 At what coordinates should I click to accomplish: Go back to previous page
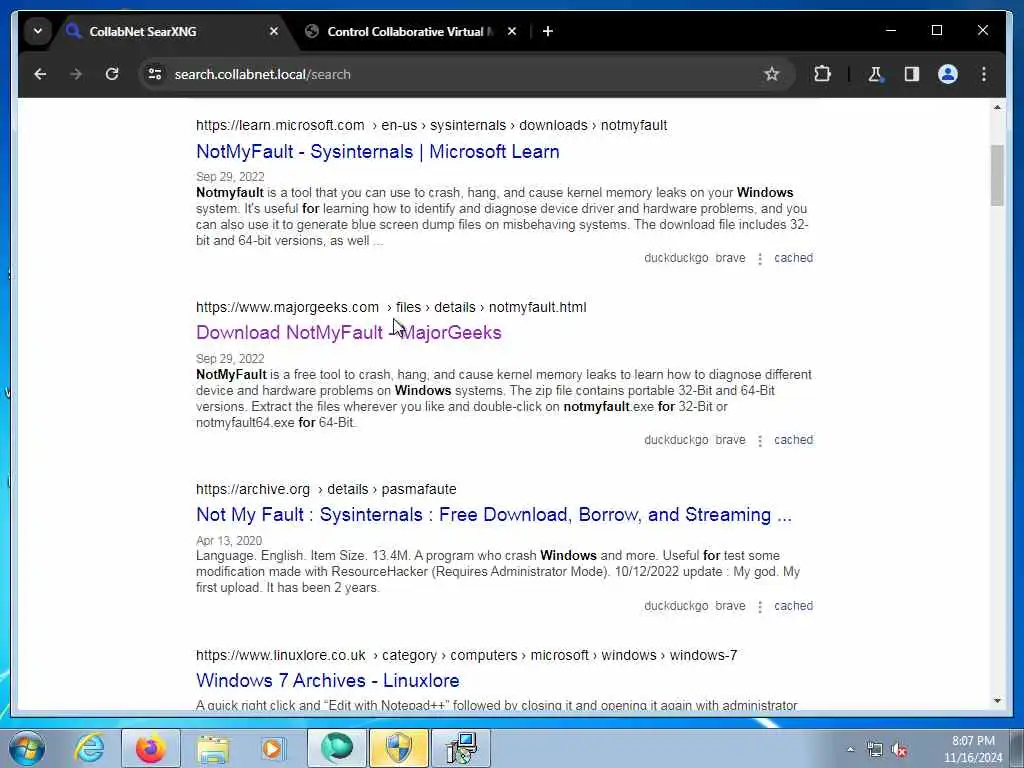[x=40, y=74]
